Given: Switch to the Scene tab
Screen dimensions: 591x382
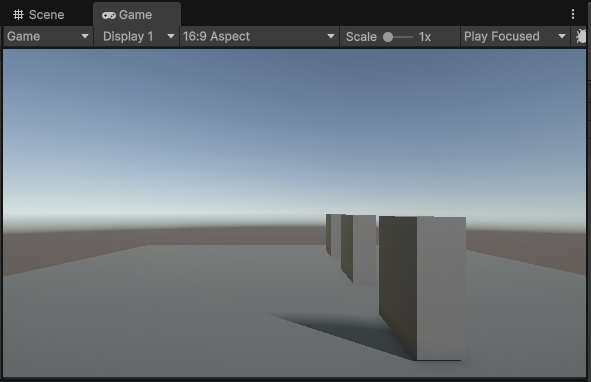Looking at the screenshot, I should [x=39, y=15].
